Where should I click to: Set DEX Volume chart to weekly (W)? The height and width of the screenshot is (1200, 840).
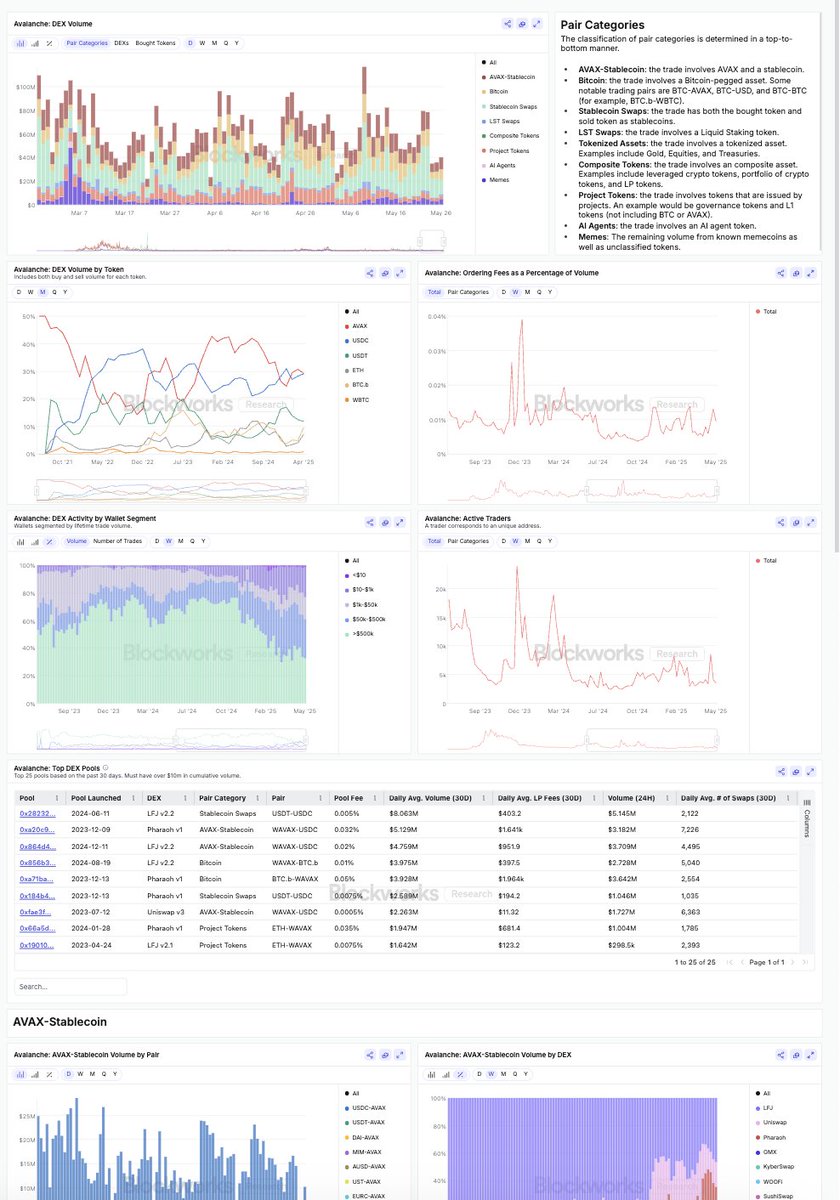202,43
